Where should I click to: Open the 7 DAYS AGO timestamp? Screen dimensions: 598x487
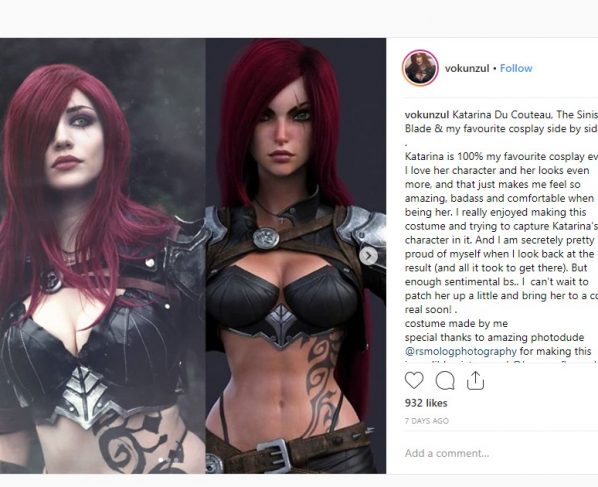click(x=427, y=421)
